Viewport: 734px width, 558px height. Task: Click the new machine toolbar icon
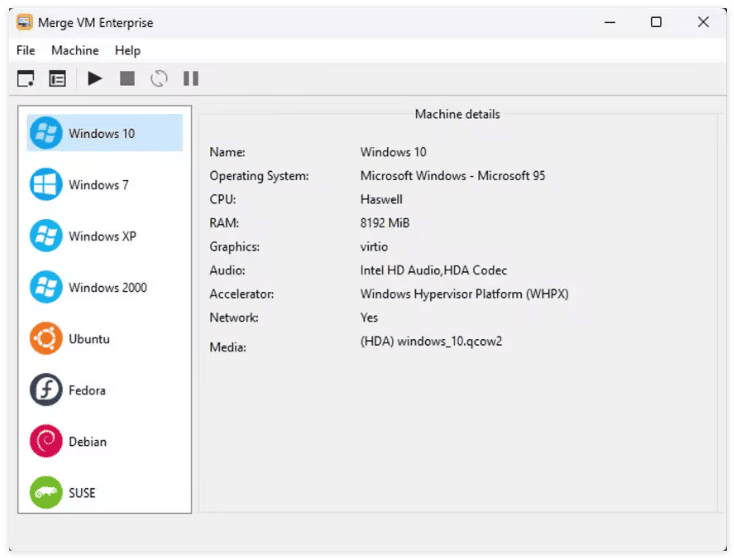(26, 79)
